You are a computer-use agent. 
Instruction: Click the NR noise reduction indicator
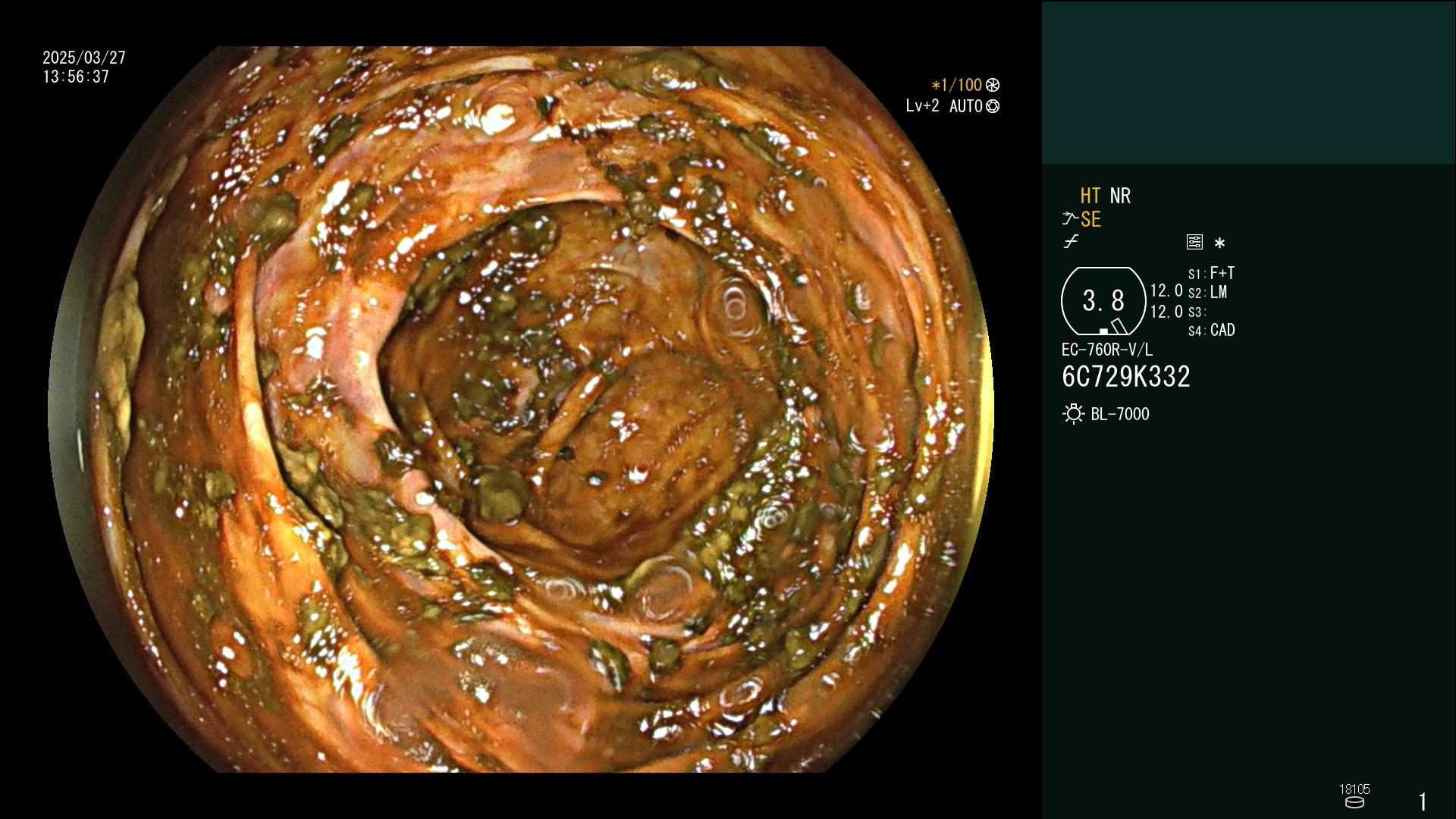click(1120, 196)
